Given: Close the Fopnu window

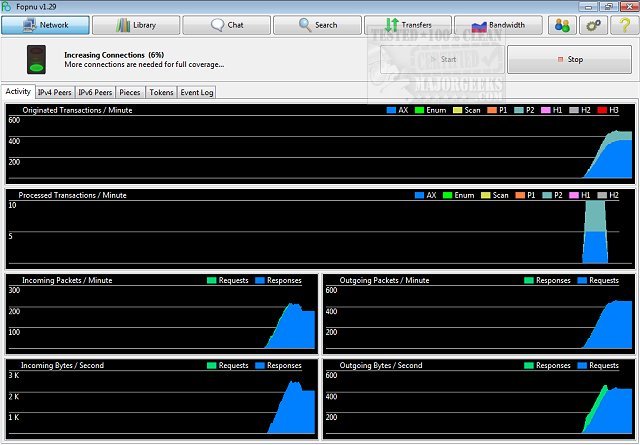Looking at the screenshot, I should tap(629, 7).
